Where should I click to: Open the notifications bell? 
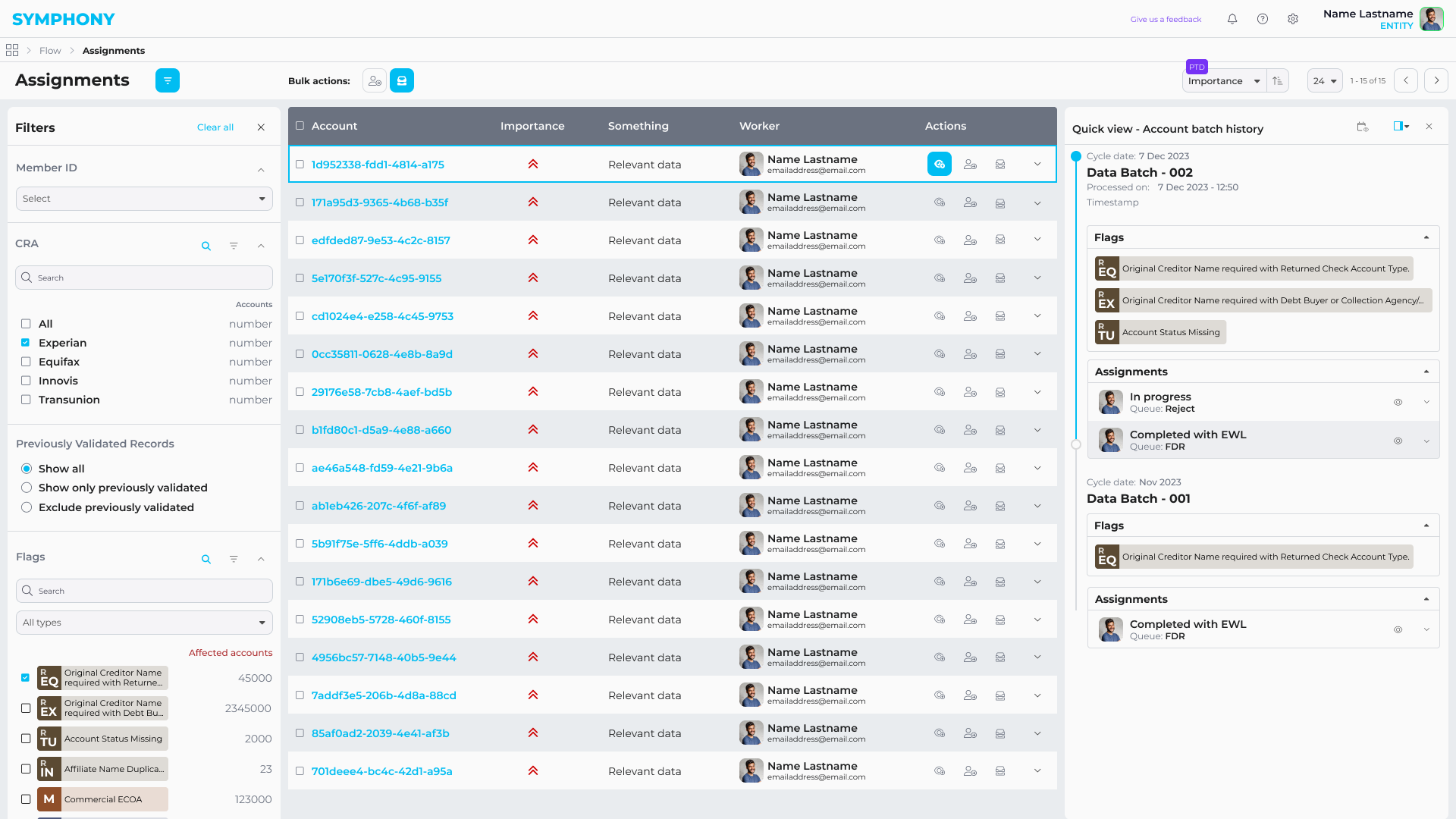(x=1232, y=19)
